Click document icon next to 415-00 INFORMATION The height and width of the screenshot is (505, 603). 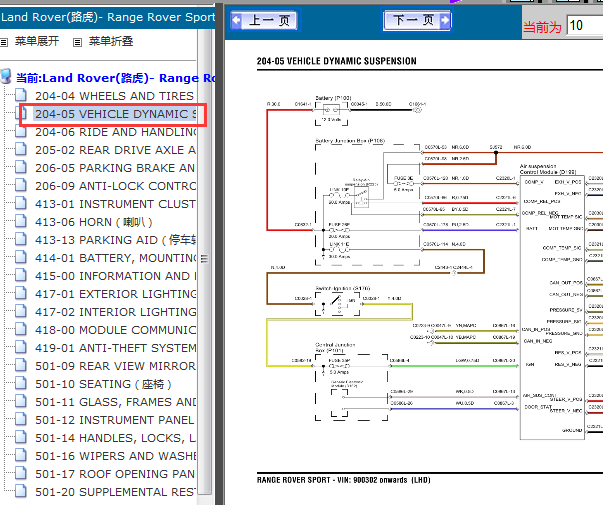21,275
